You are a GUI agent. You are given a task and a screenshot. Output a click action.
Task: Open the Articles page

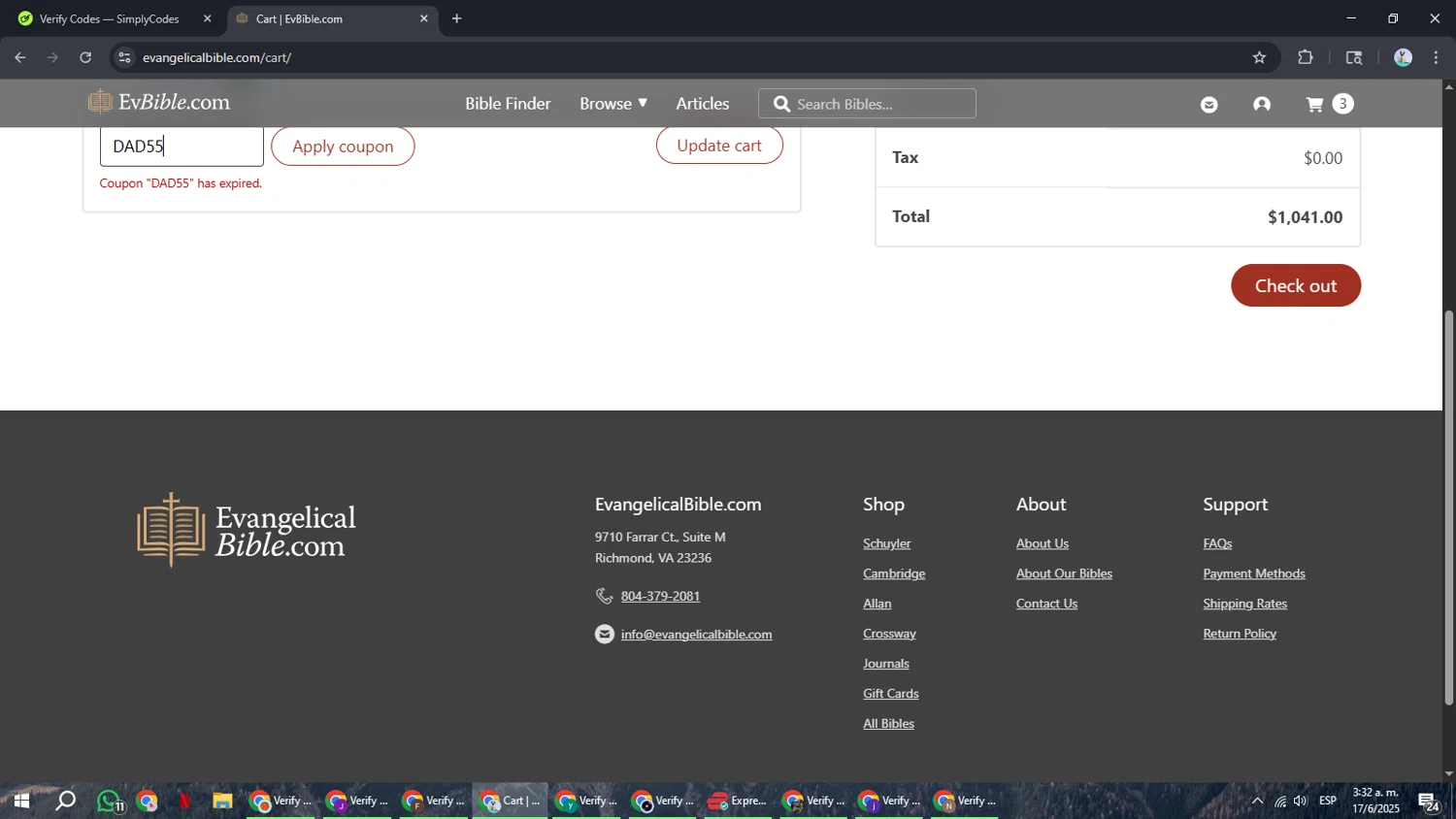(x=703, y=104)
